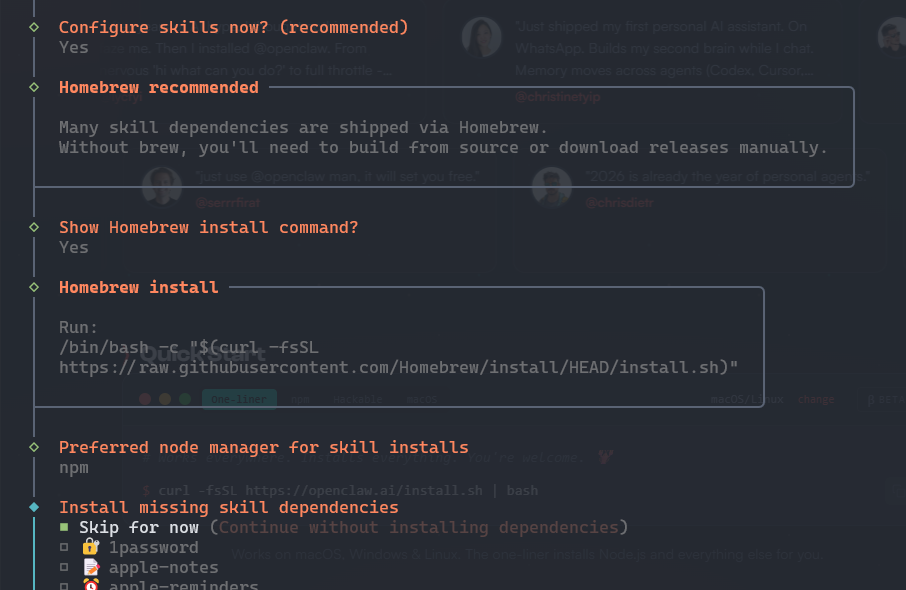Click diamond marker beside Show Homebrew install command
Screen dimensions: 906x590
34,227
